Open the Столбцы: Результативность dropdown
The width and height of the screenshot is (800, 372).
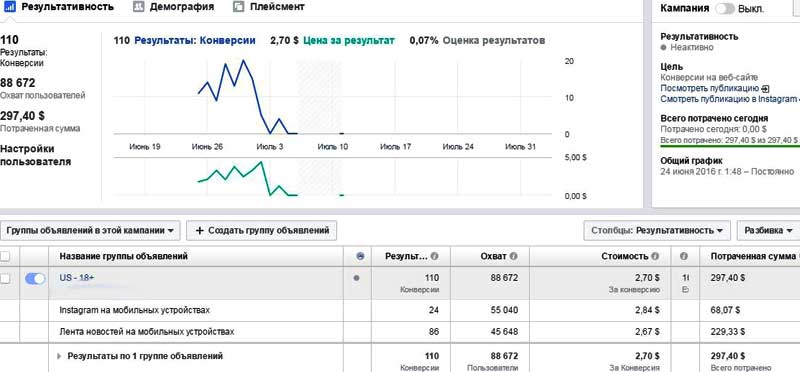coord(657,231)
